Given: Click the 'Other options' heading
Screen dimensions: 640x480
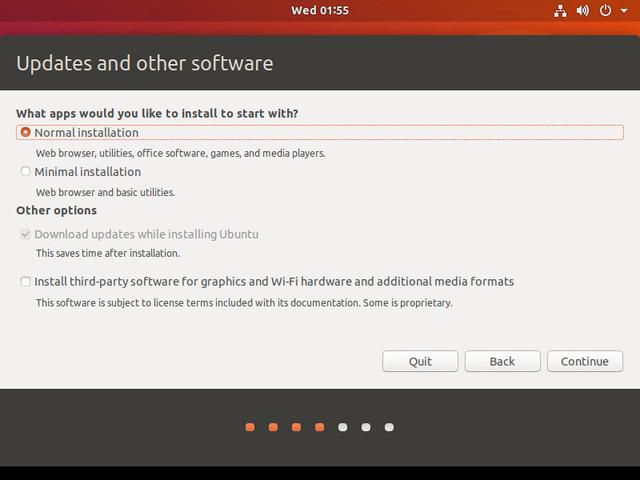Looking at the screenshot, I should [56, 210].
